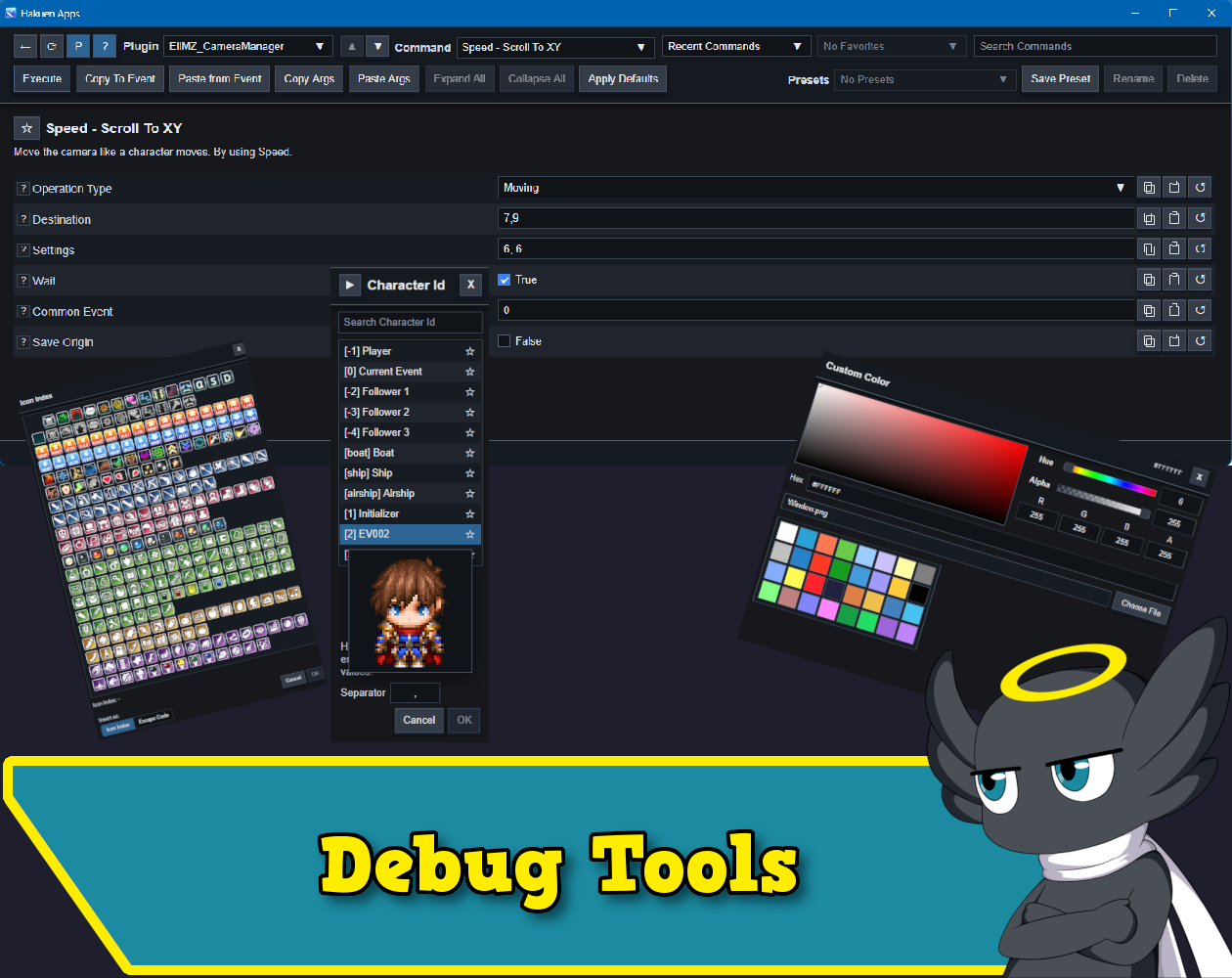Image resolution: width=1232 pixels, height=978 pixels.
Task: Select [1] Initializer in list
Action: 410,513
